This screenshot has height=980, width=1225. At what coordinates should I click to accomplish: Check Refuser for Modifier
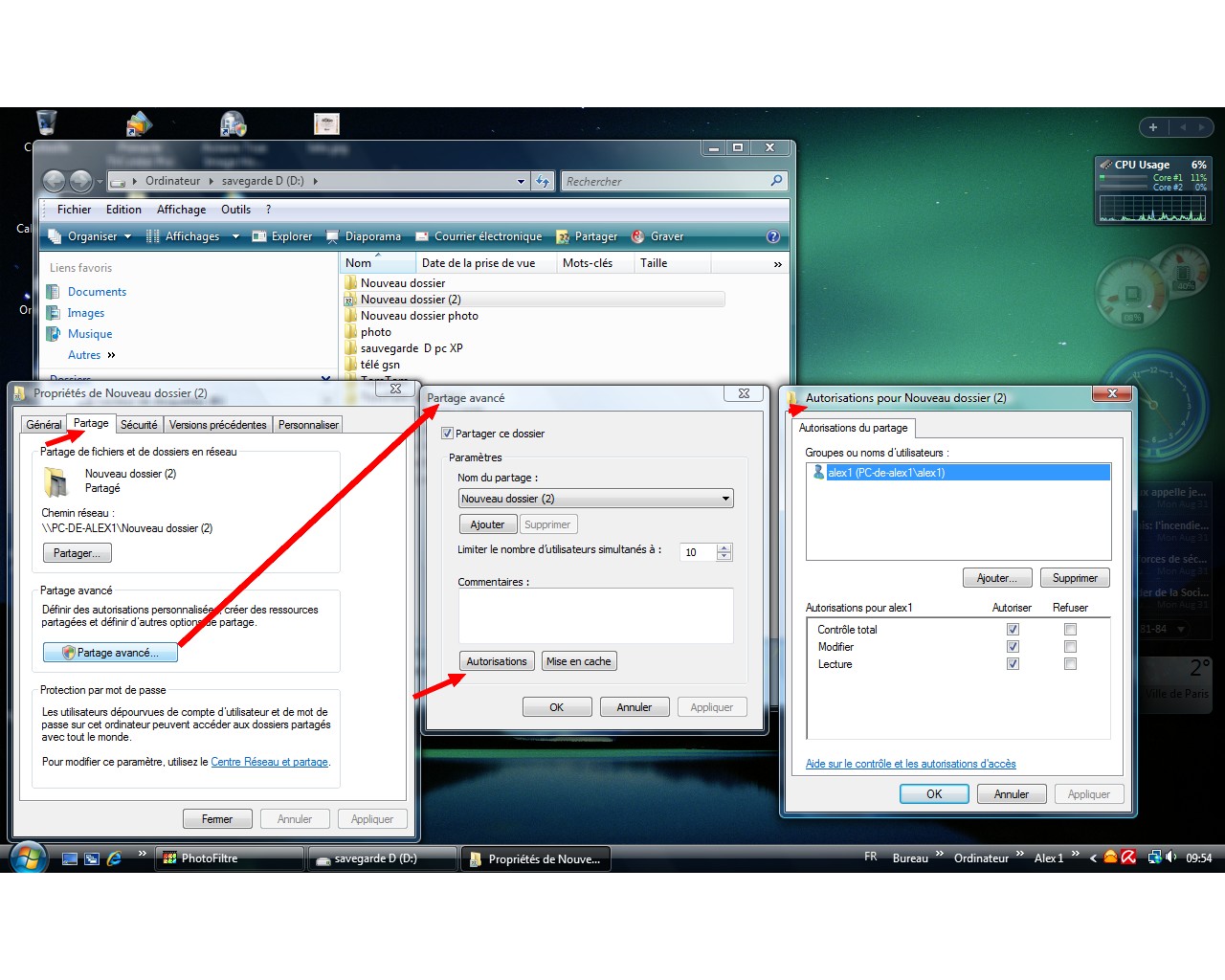coord(1070,647)
